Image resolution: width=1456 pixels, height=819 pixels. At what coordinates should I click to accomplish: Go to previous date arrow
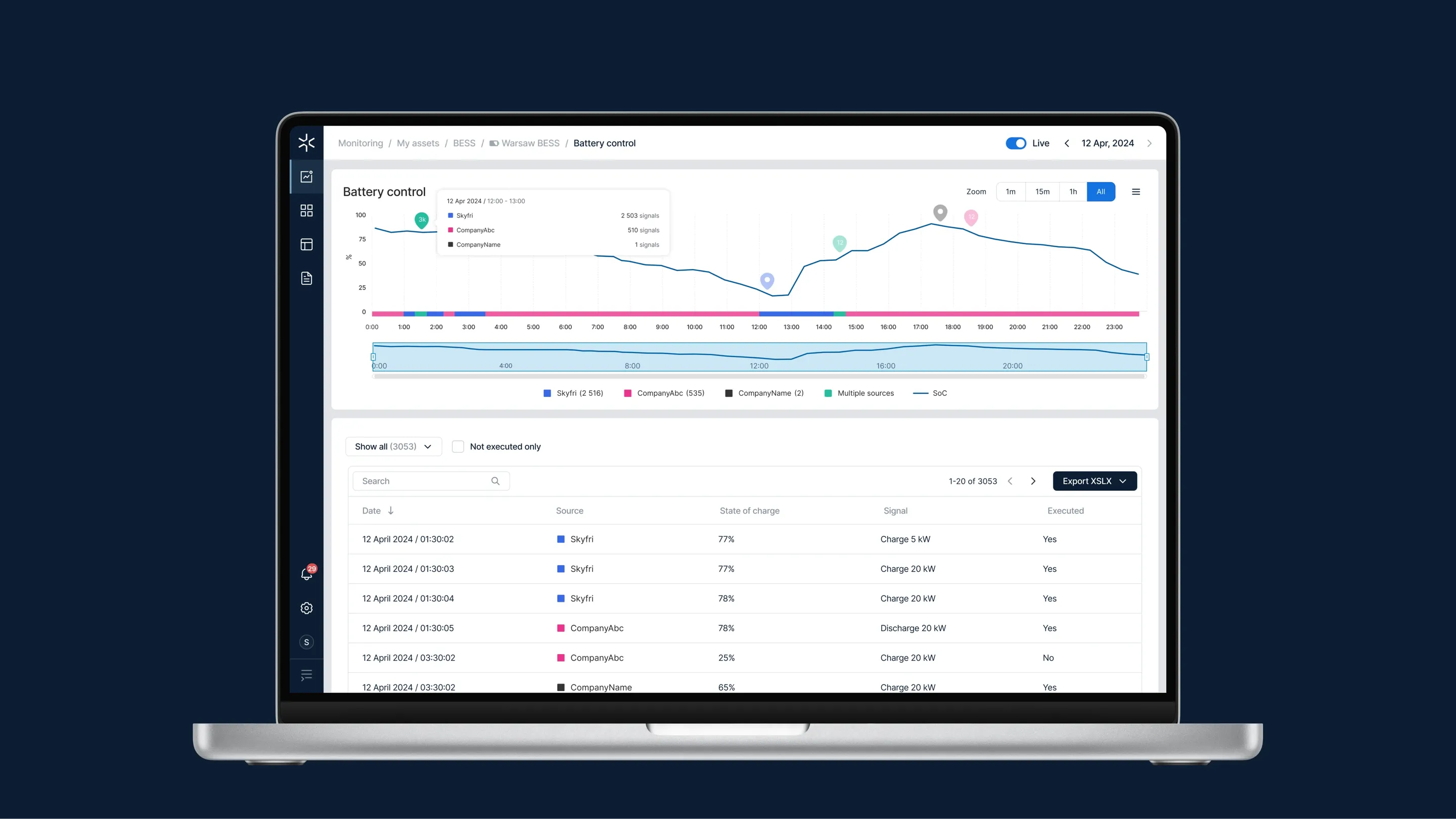[x=1067, y=144]
